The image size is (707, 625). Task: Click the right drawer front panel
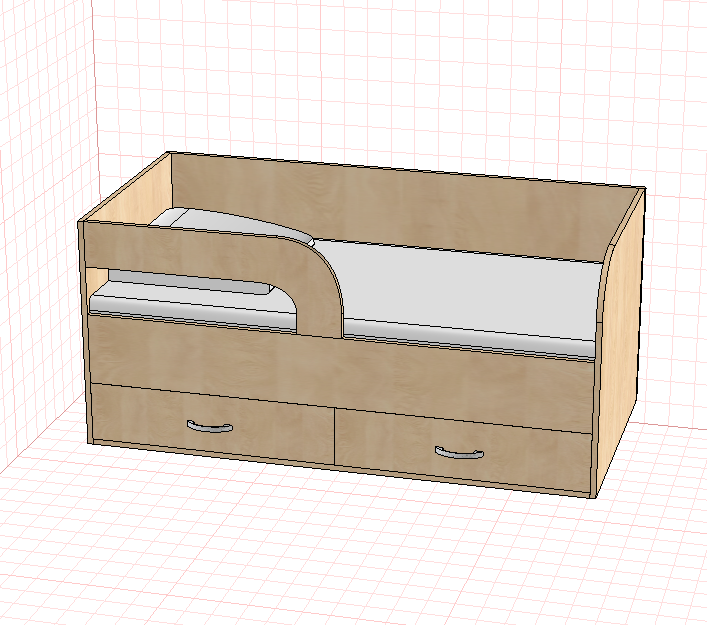point(463,449)
